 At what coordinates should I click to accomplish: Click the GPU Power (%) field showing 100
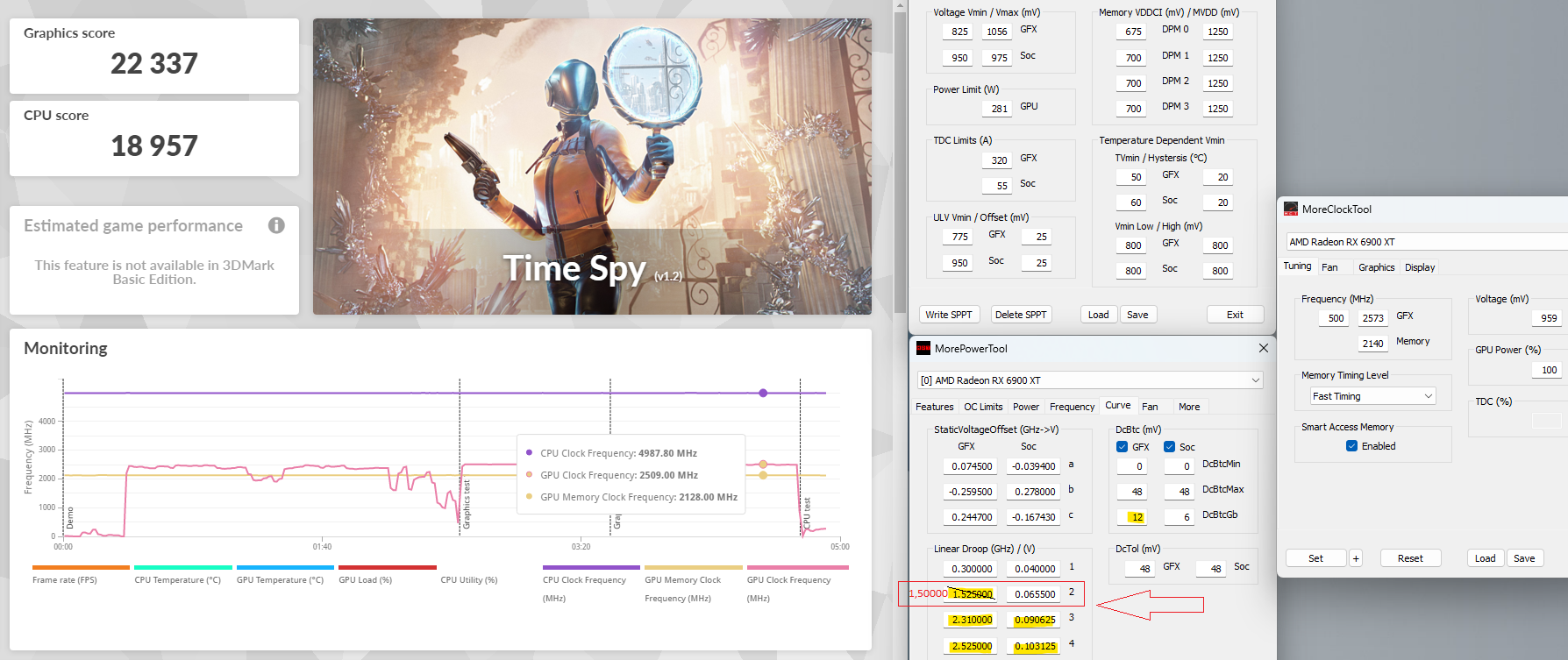coord(1546,370)
